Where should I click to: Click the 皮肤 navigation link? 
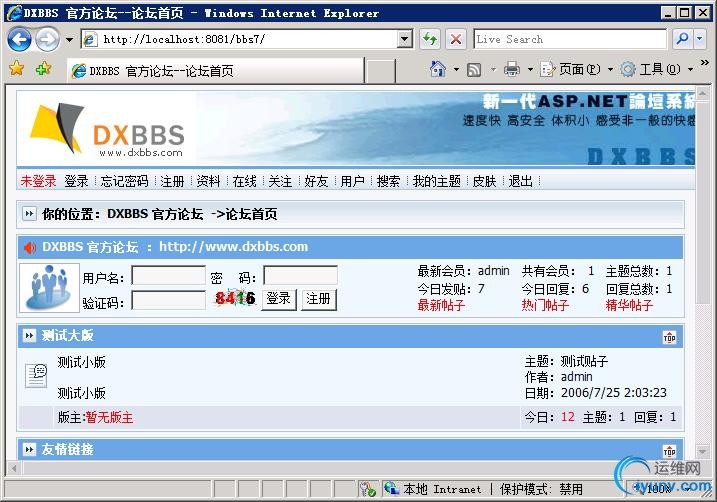484,182
